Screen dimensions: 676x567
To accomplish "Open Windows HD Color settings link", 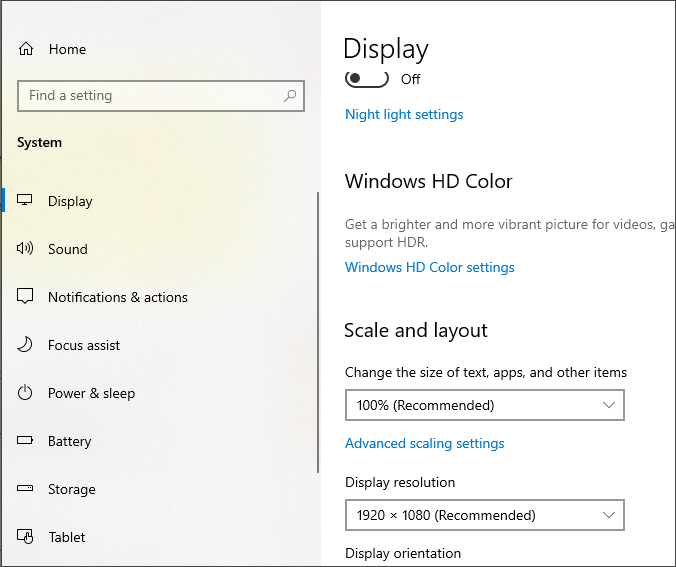I will (430, 267).
